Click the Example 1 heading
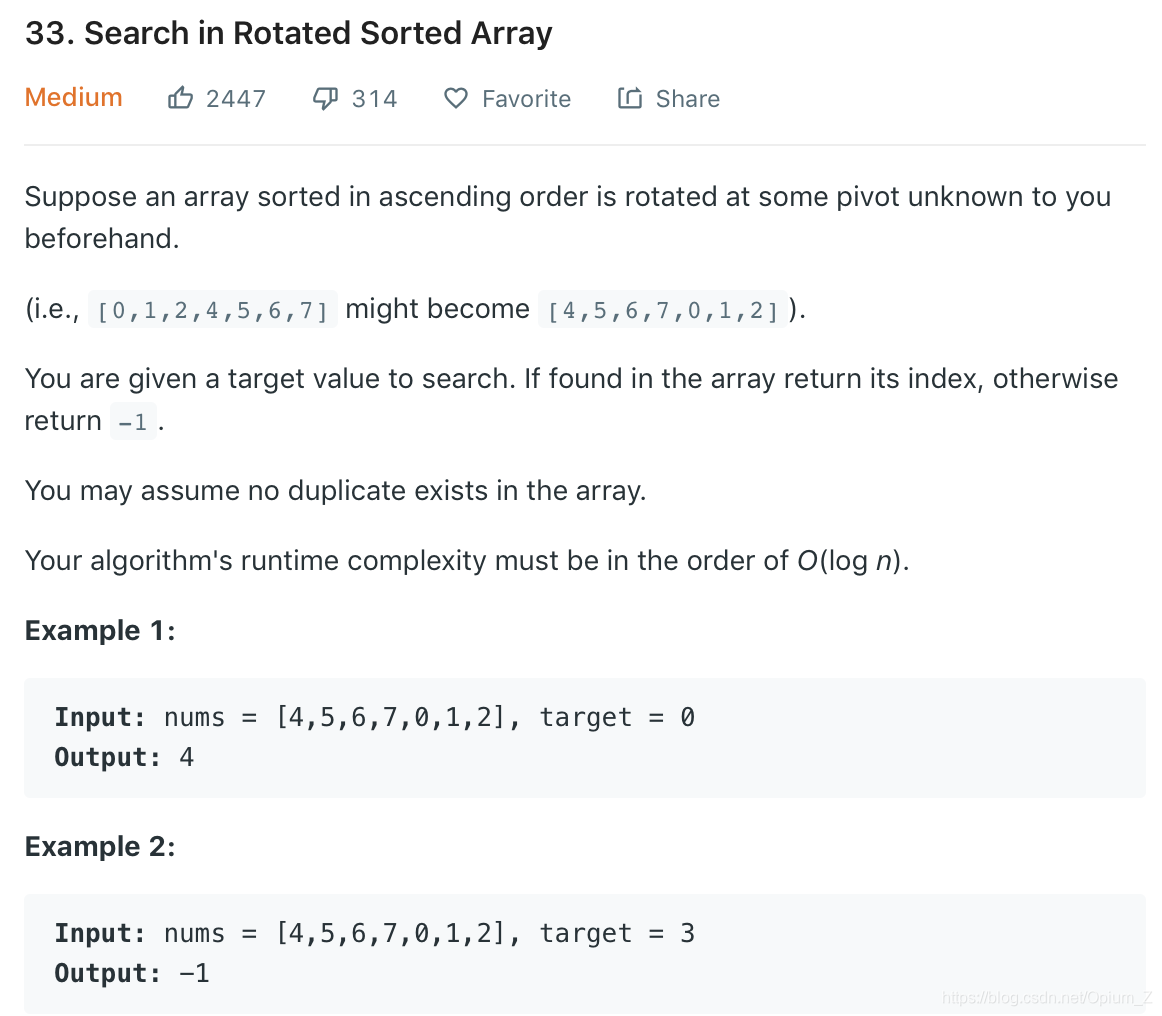 (x=100, y=631)
